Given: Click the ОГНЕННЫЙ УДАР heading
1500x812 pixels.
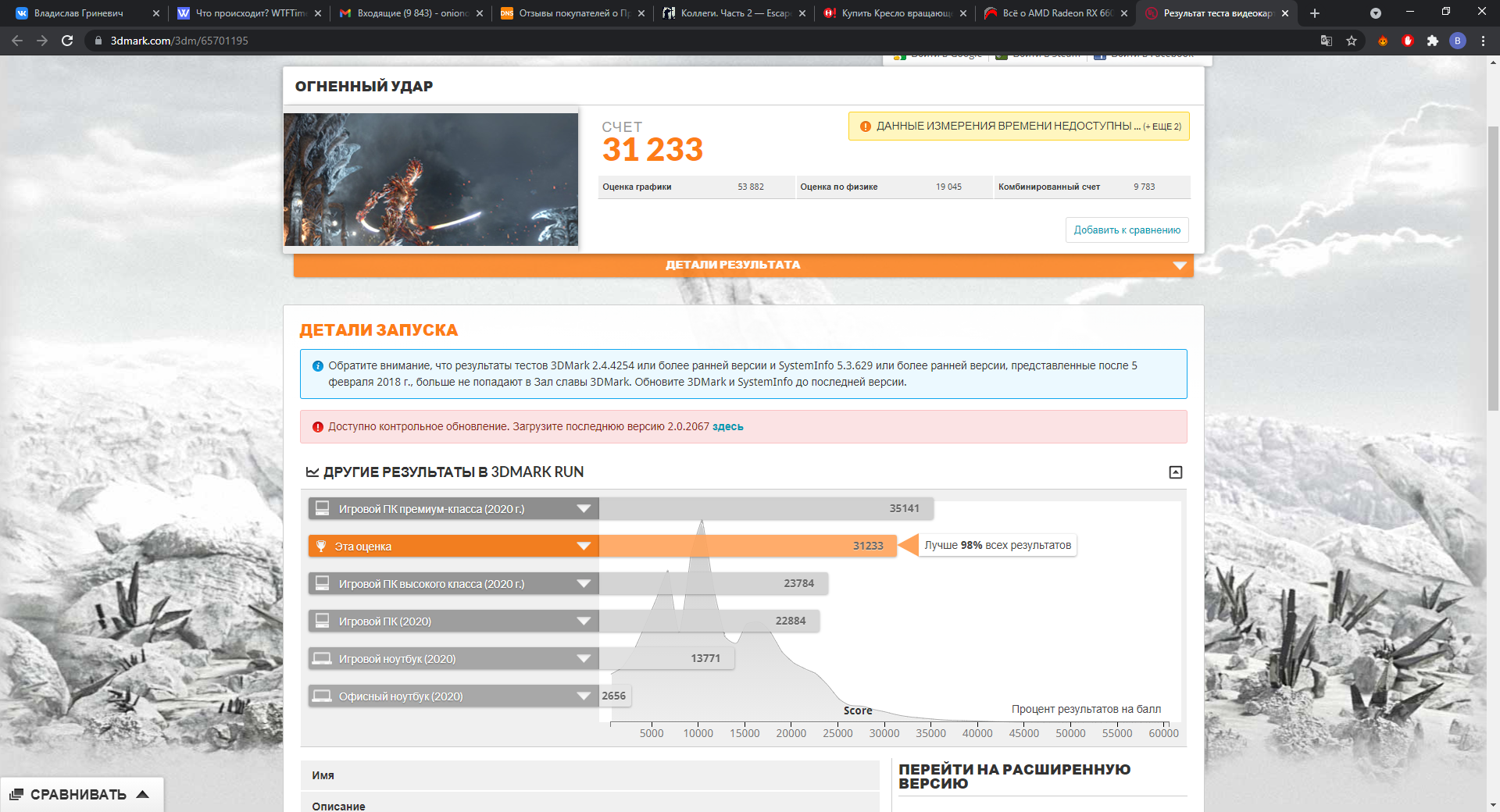Looking at the screenshot, I should (364, 87).
